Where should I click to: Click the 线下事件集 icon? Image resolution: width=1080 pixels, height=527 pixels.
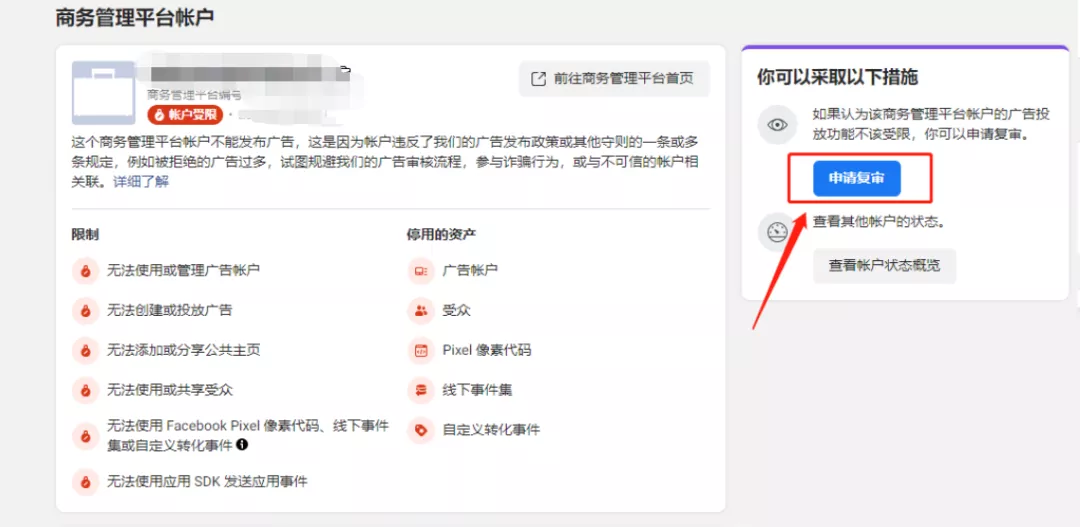(420, 391)
